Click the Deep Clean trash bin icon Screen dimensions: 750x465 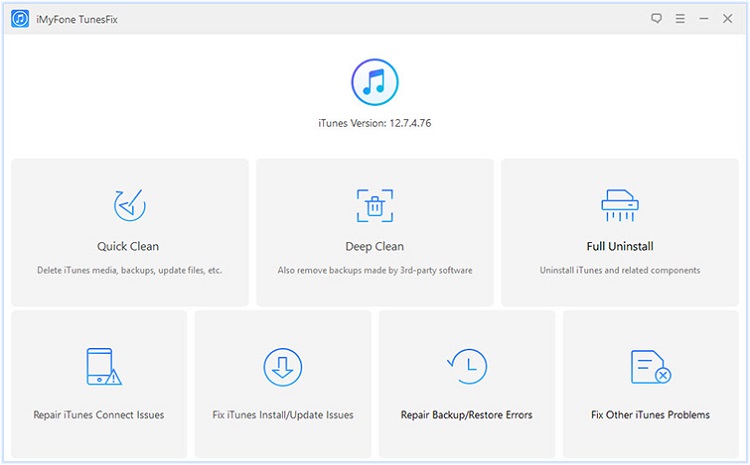tap(375, 206)
